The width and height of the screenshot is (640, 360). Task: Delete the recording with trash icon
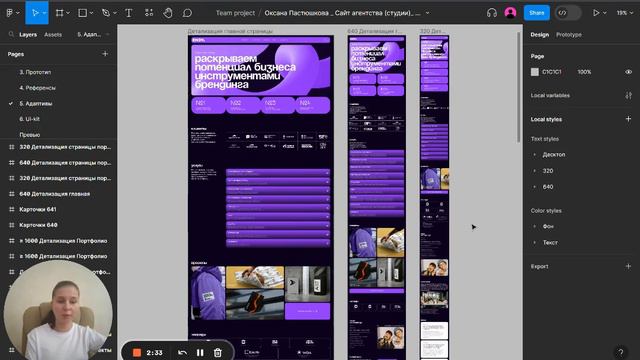tap(218, 353)
